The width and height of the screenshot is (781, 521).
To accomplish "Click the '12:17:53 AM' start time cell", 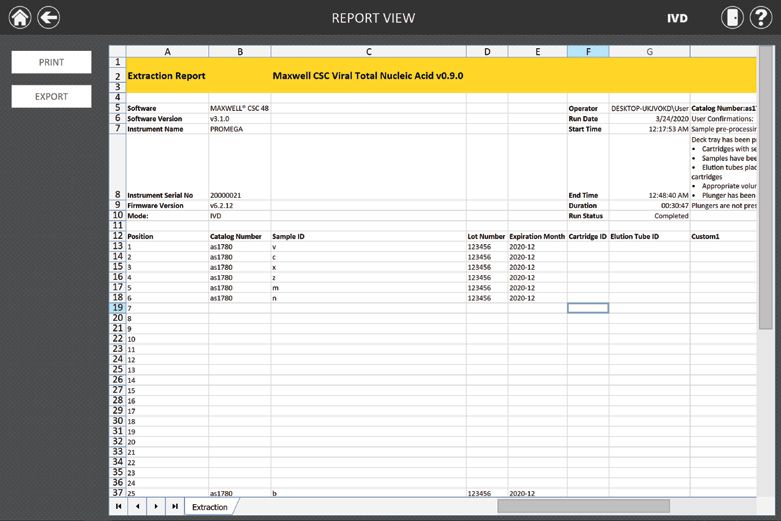I will [x=650, y=129].
